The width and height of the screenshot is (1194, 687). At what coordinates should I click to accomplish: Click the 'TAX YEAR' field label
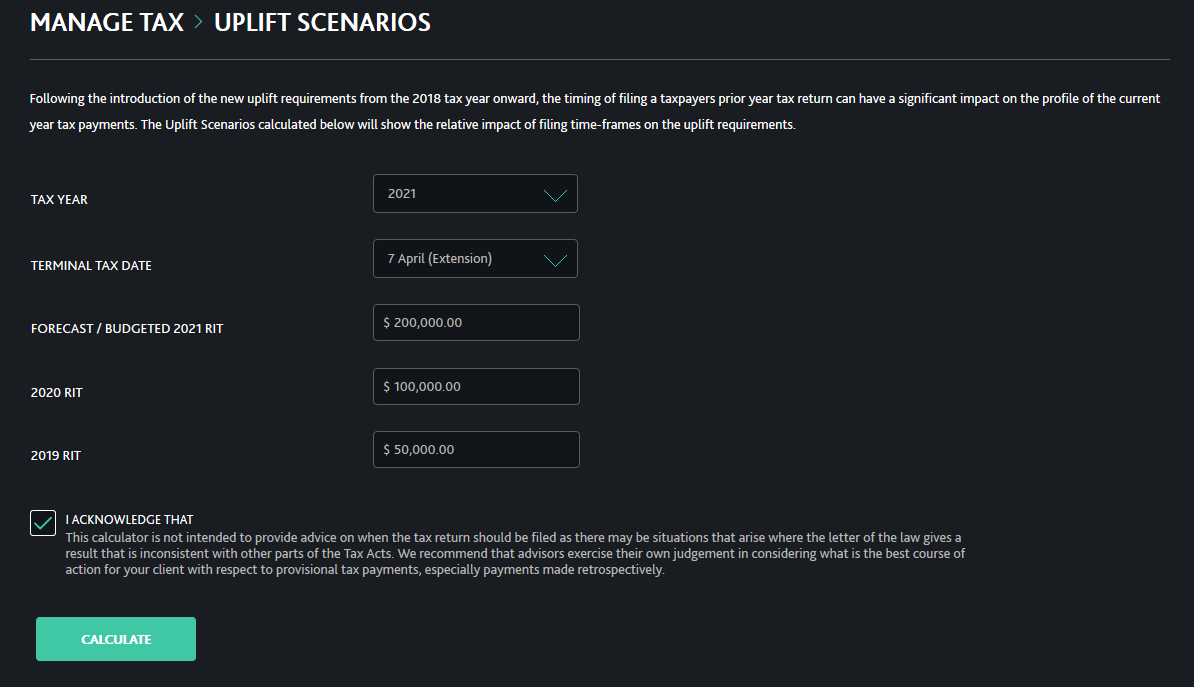coord(59,200)
